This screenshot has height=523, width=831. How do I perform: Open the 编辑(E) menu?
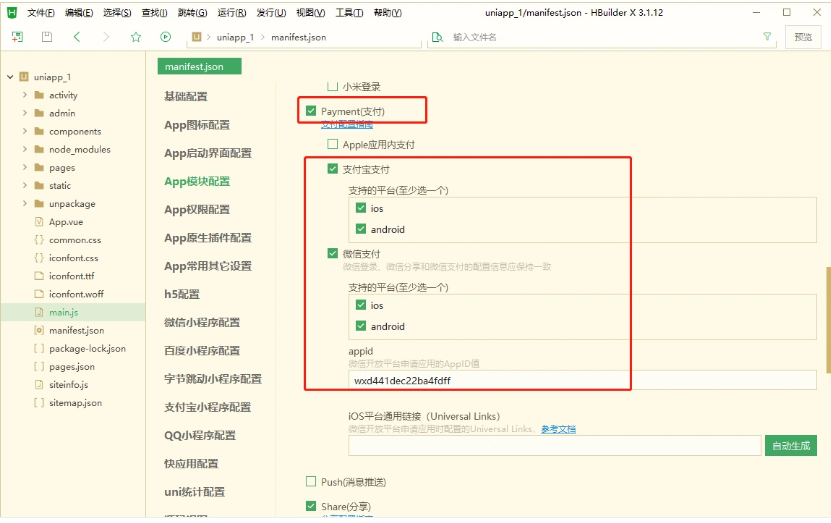coord(79,13)
